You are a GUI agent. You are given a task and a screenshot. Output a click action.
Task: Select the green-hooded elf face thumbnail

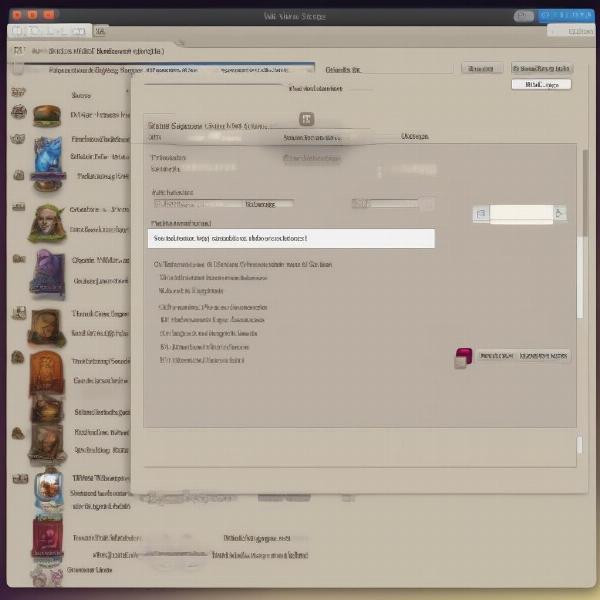[x=46, y=223]
